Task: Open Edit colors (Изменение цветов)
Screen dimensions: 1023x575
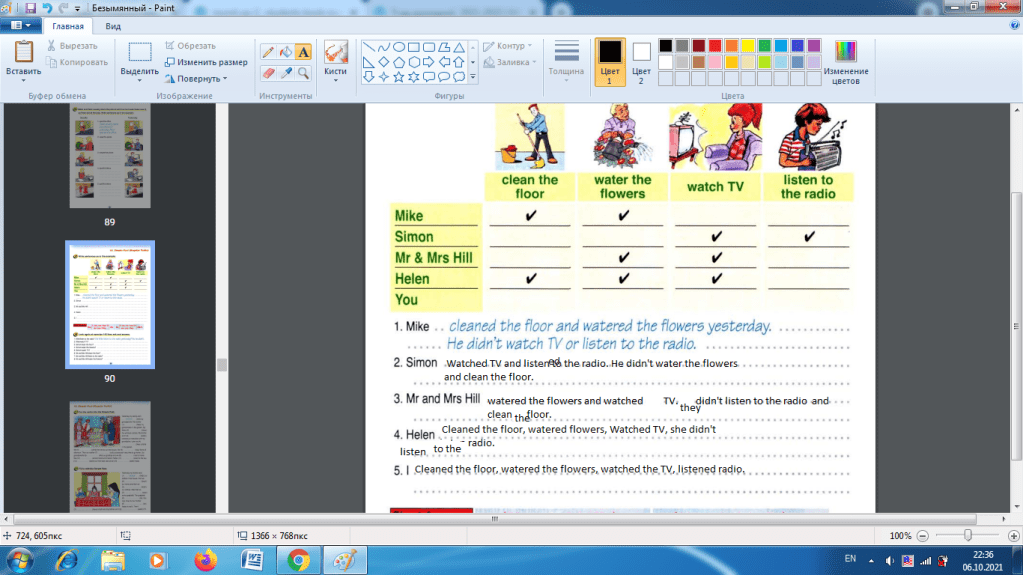Action: (x=846, y=62)
